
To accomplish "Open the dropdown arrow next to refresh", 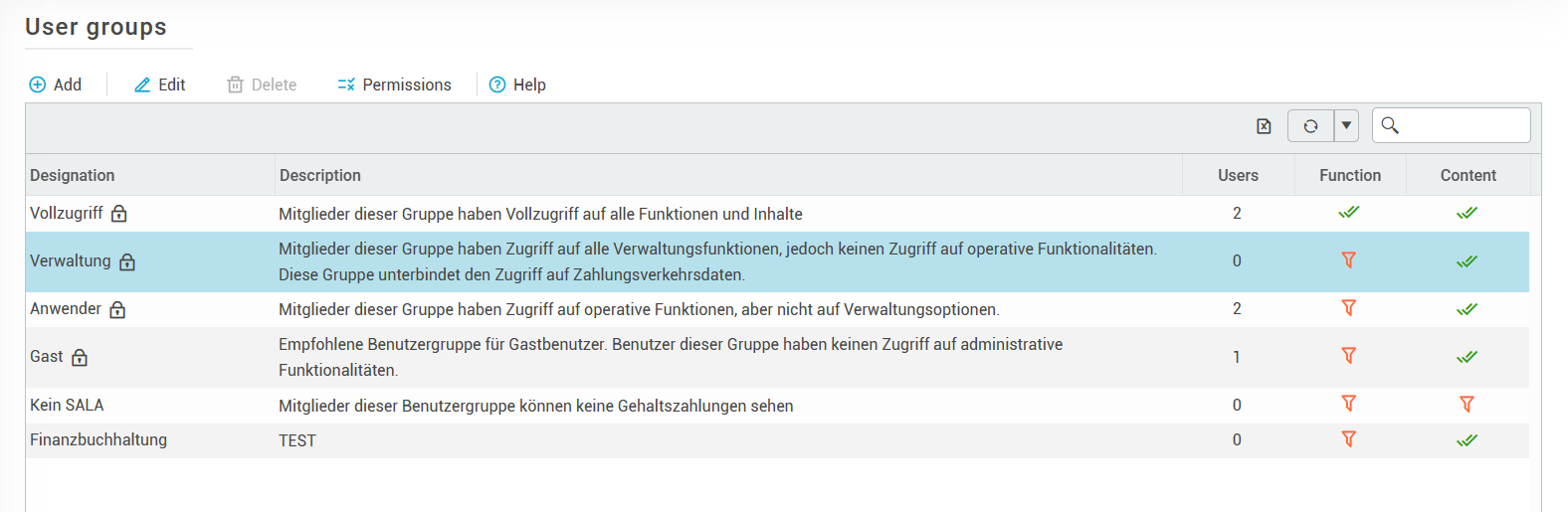I will 1346,126.
